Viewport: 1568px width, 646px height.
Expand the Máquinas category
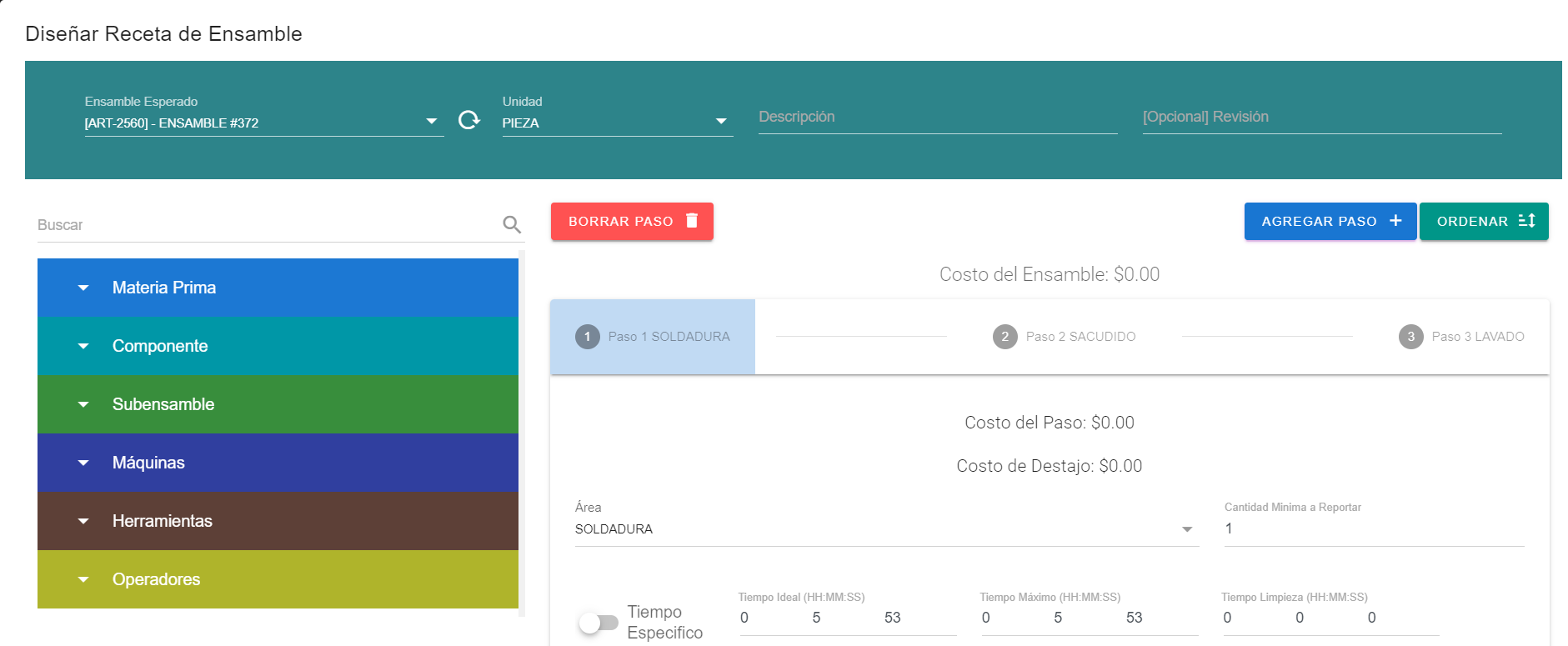[x=83, y=463]
